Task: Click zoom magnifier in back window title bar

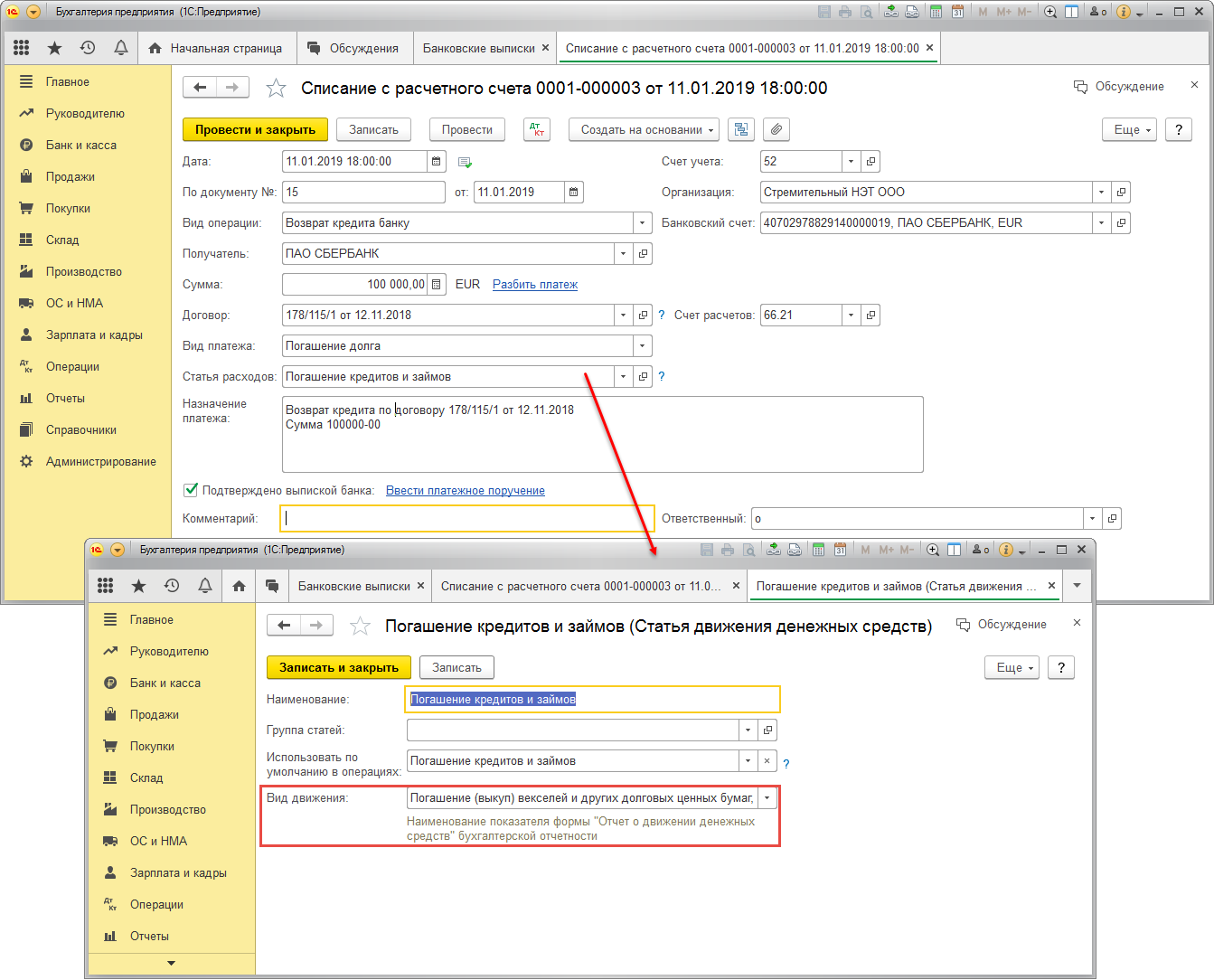Action: point(1050,12)
